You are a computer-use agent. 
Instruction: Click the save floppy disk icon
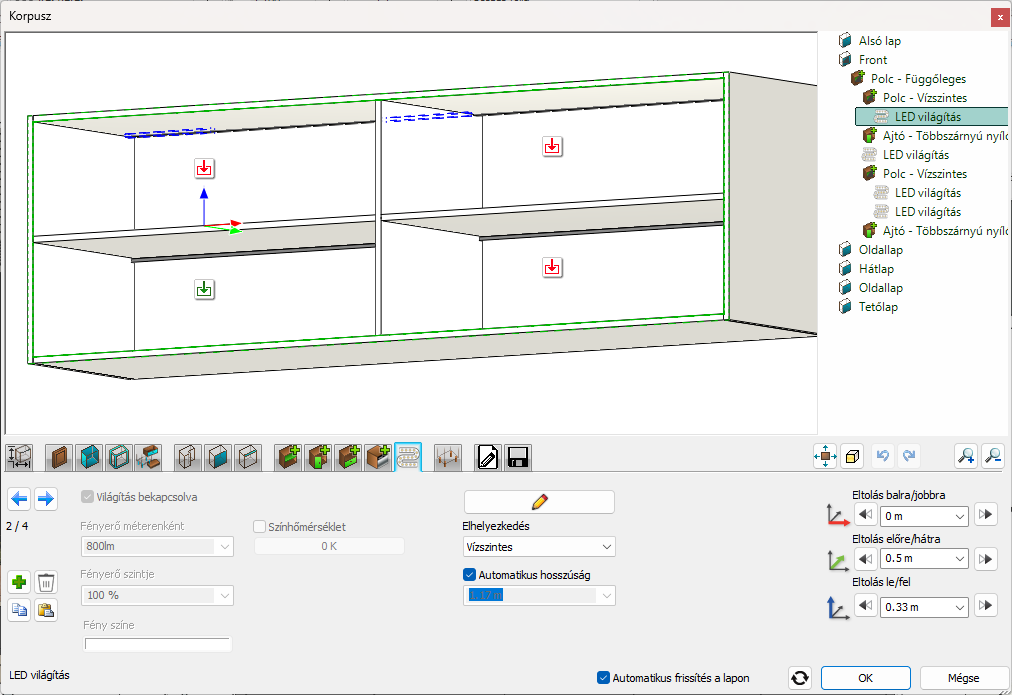click(518, 458)
